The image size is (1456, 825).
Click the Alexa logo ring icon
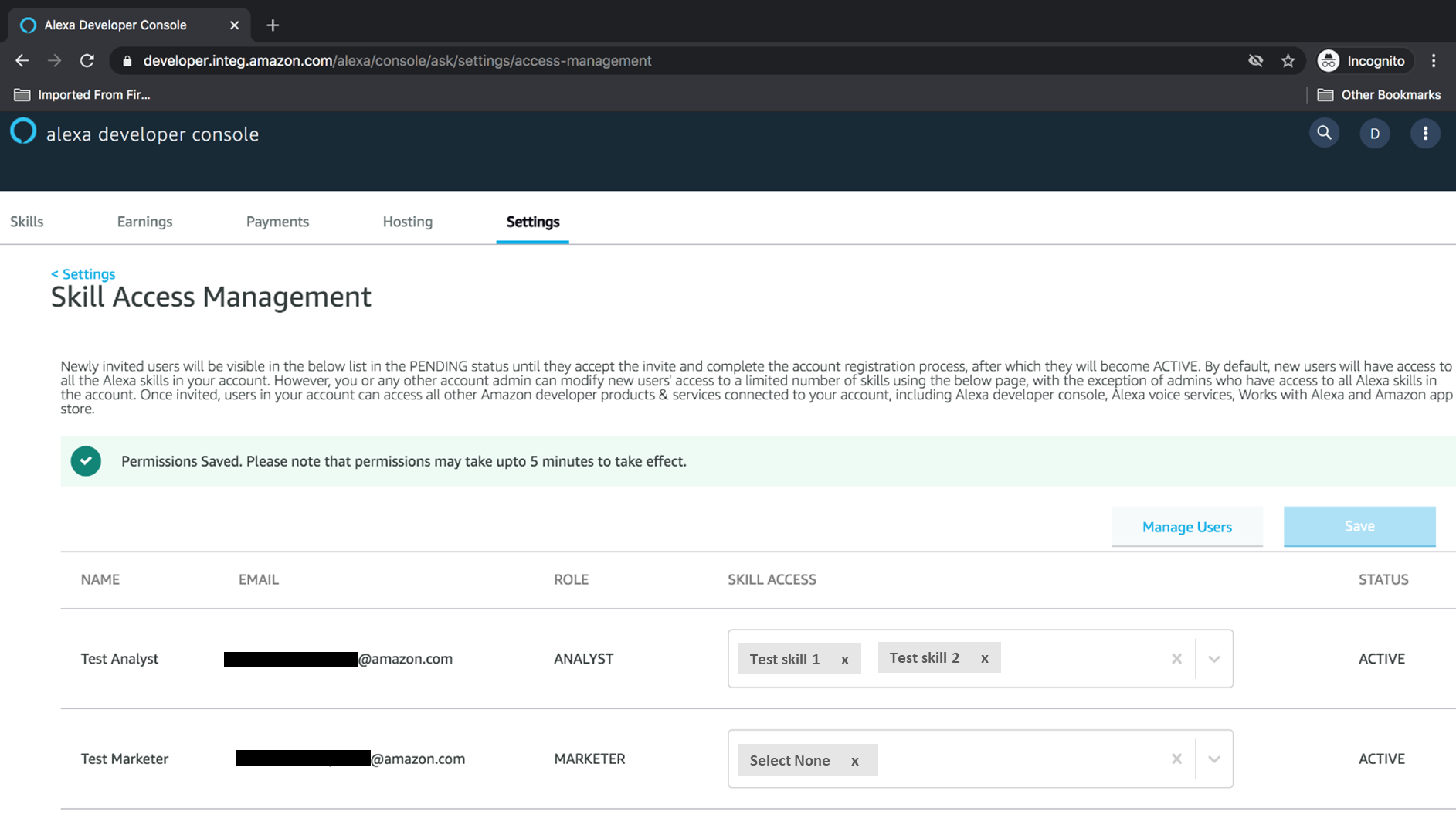pos(23,132)
